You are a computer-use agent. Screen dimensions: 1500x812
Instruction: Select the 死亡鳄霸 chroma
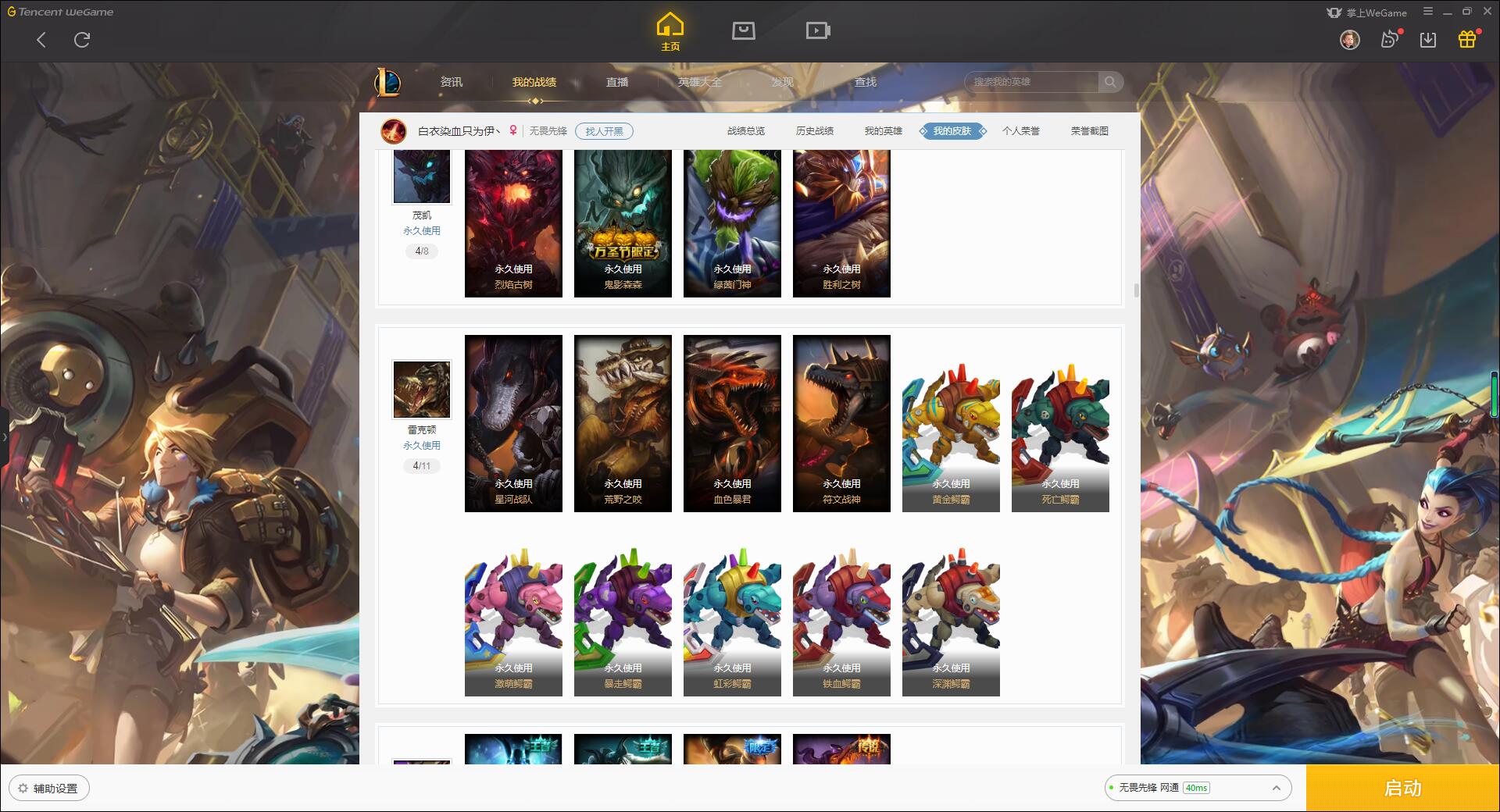pos(1060,436)
